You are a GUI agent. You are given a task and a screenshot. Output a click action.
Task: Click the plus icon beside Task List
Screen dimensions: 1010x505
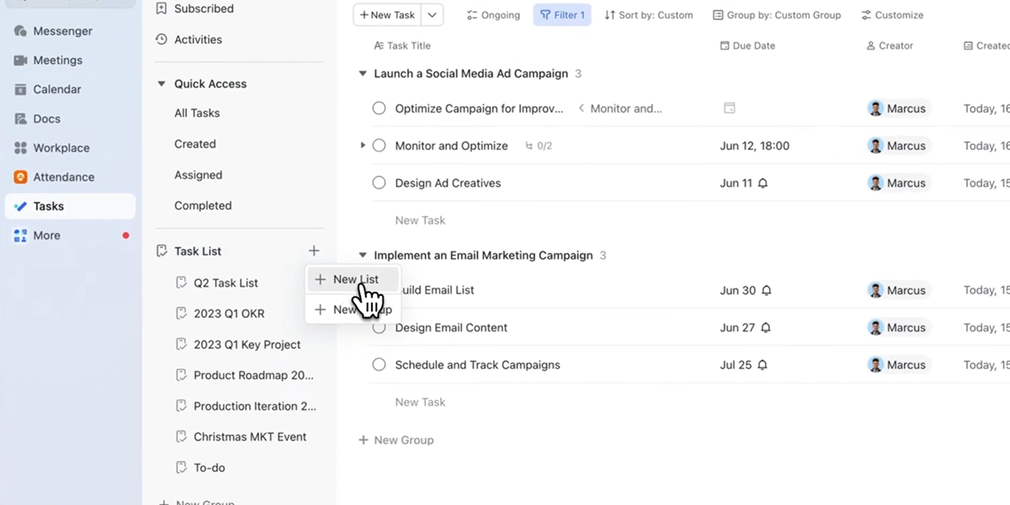tap(314, 251)
